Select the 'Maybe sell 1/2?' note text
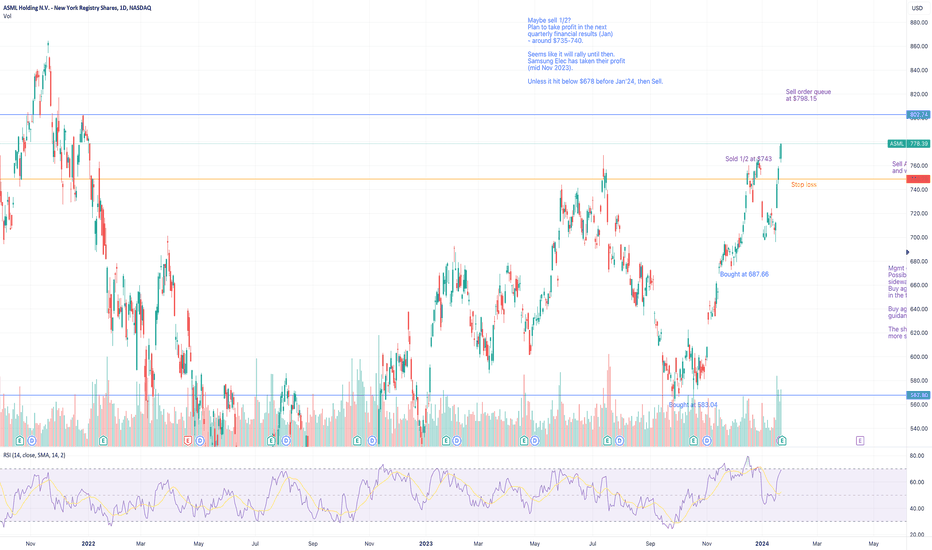 click(549, 20)
